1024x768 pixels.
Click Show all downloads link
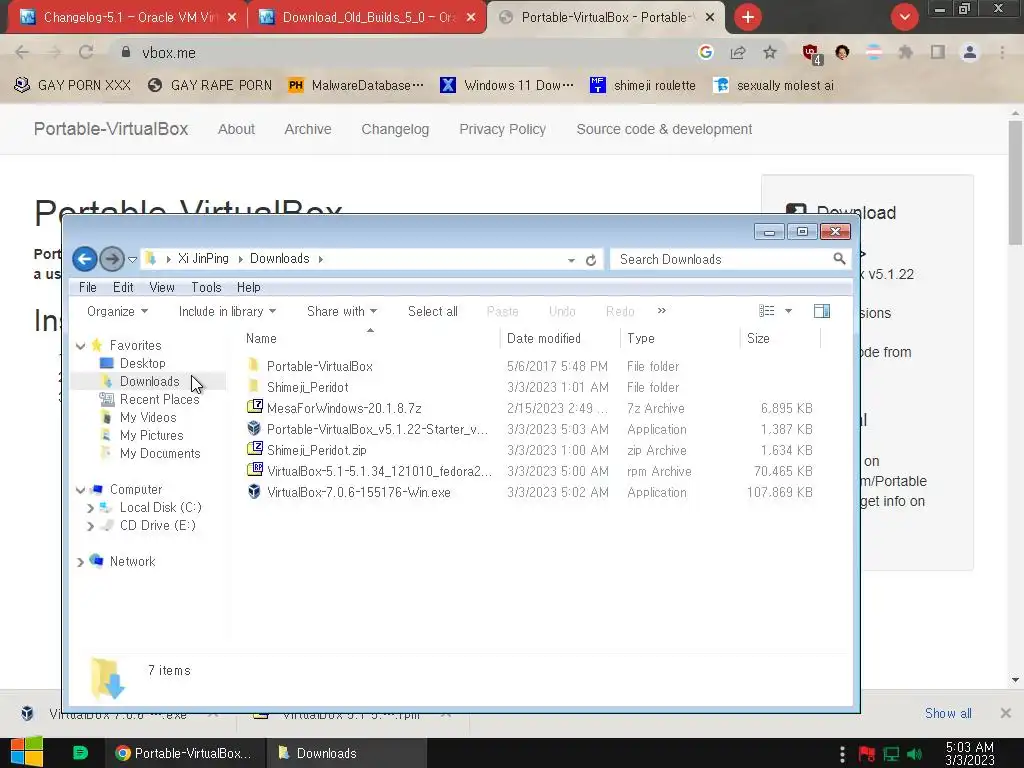pyautogui.click(x=948, y=713)
